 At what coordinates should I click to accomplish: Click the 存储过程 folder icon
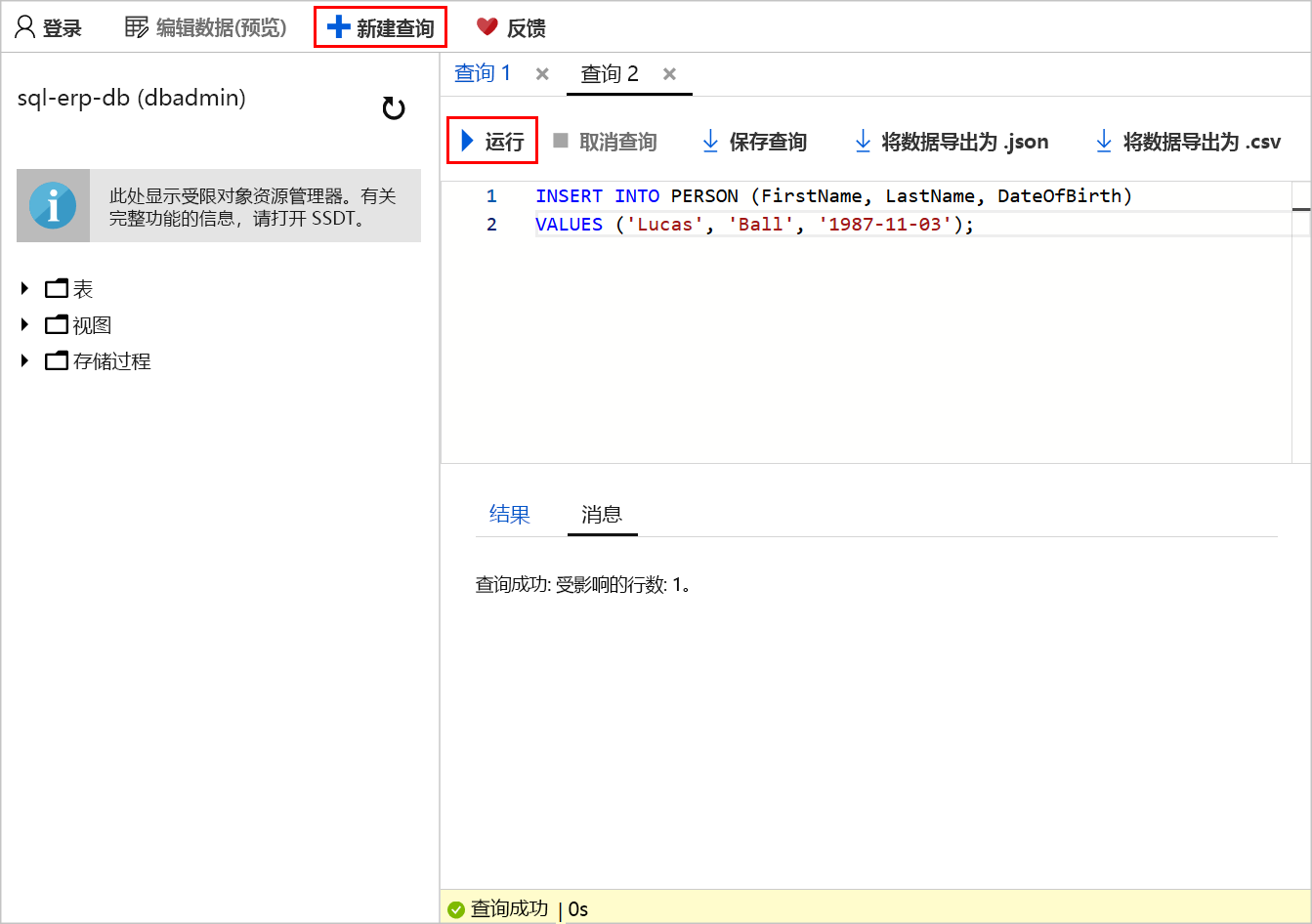[x=58, y=361]
